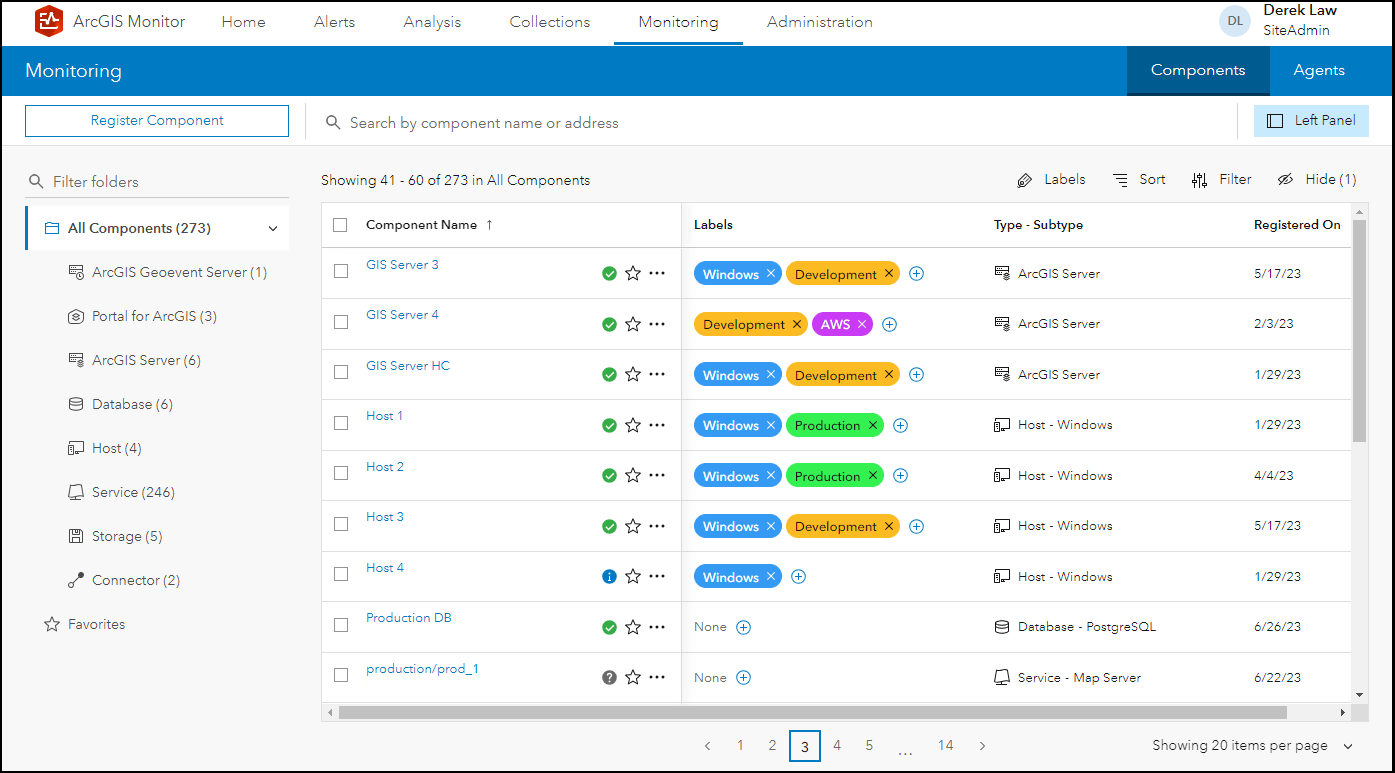Open the Home menu
This screenshot has height=773, width=1395.
pyautogui.click(x=243, y=22)
